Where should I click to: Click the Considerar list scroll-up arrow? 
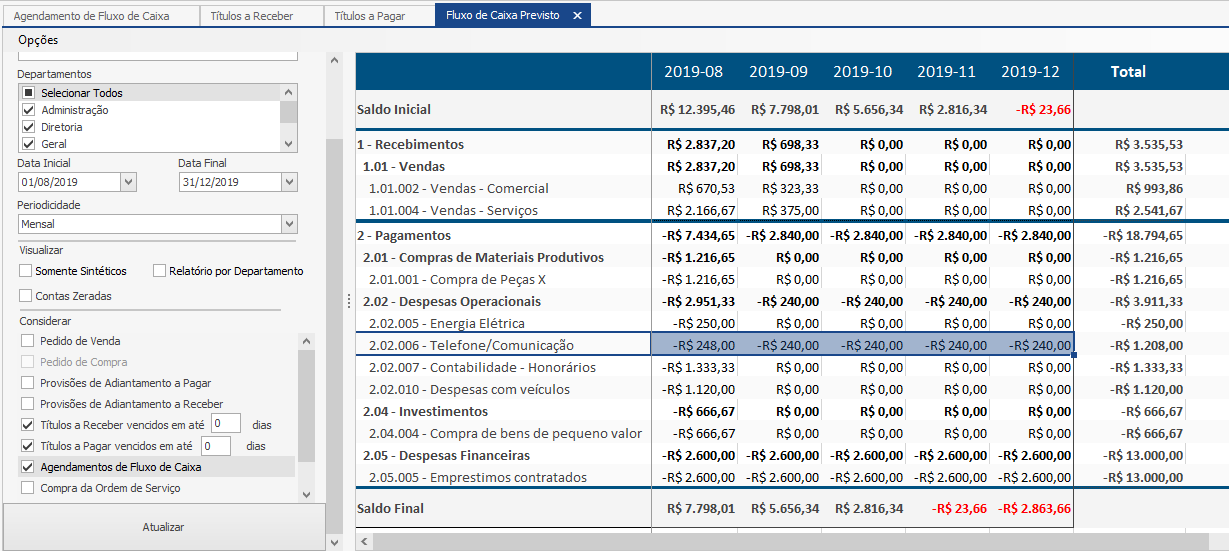tap(306, 341)
